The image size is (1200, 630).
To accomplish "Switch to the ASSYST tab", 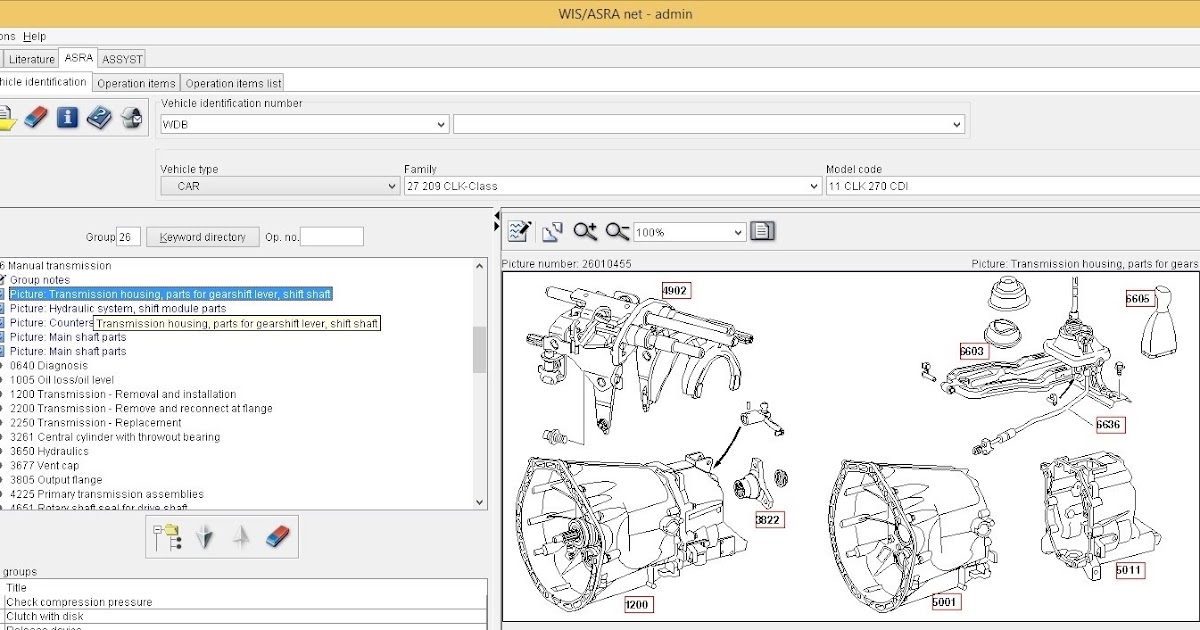I will 123,59.
